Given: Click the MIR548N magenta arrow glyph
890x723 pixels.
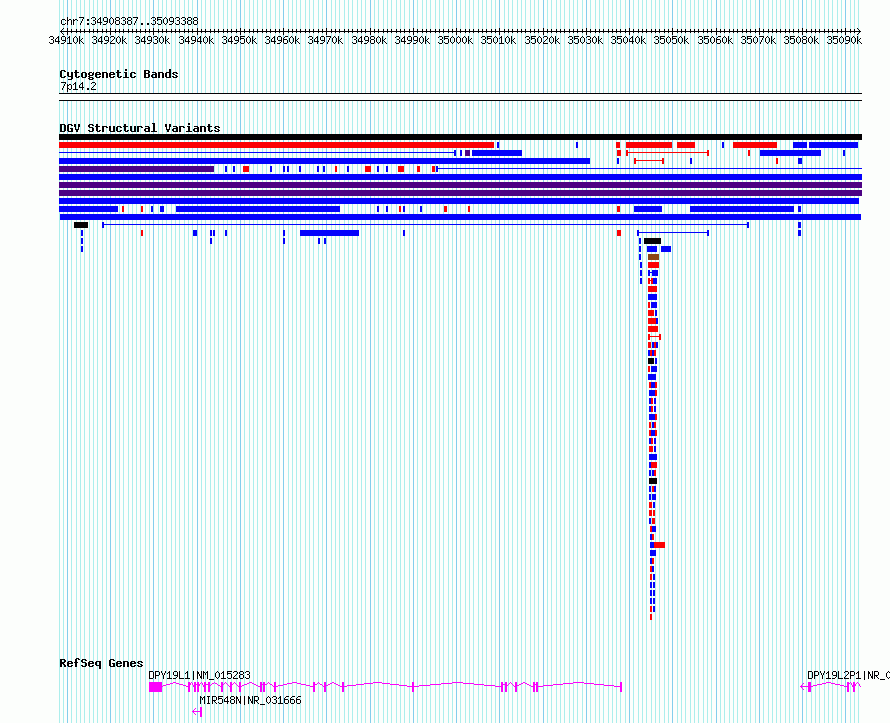Looking at the screenshot, I should pos(197,712).
